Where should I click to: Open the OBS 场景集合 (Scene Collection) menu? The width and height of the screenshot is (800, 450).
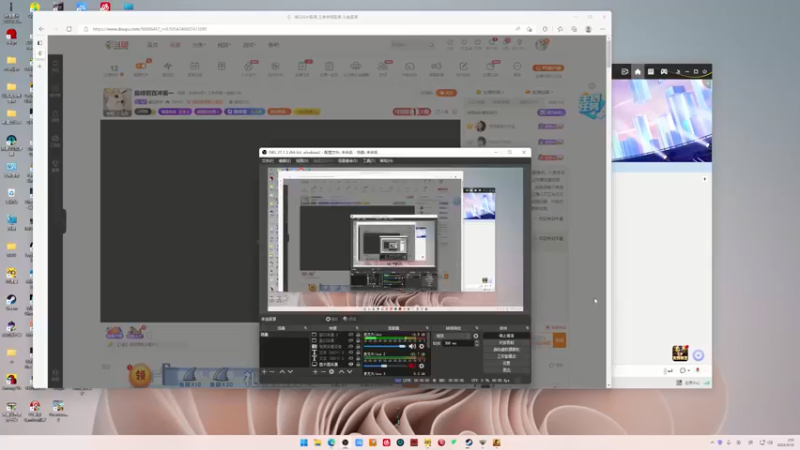pyautogui.click(x=347, y=161)
